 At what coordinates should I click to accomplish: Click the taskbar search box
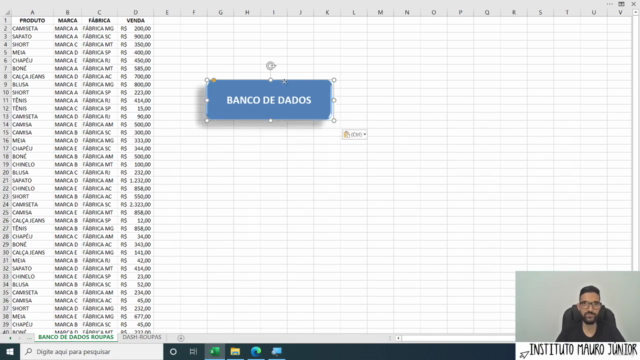[91, 351]
